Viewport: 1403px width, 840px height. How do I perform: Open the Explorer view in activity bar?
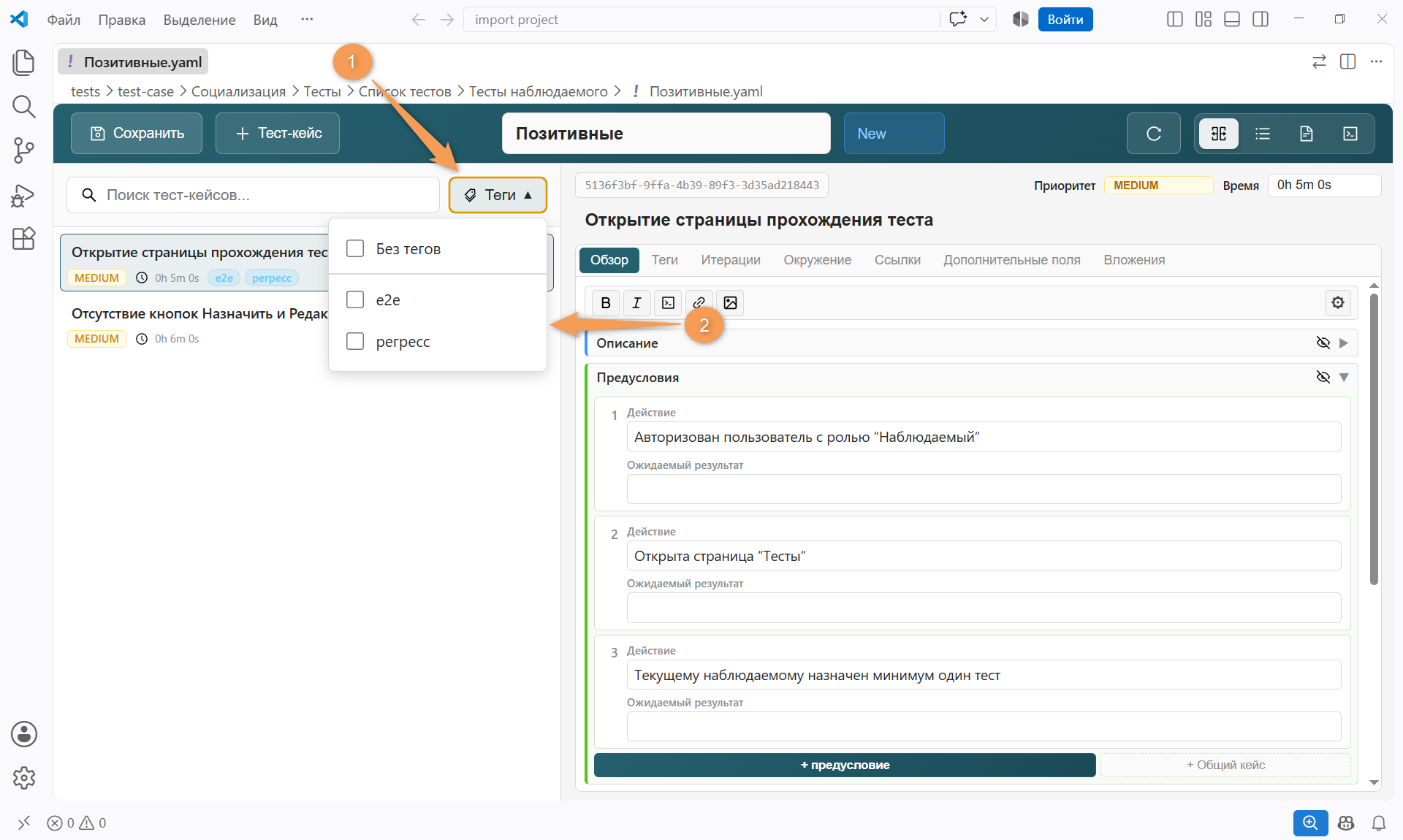pos(23,63)
